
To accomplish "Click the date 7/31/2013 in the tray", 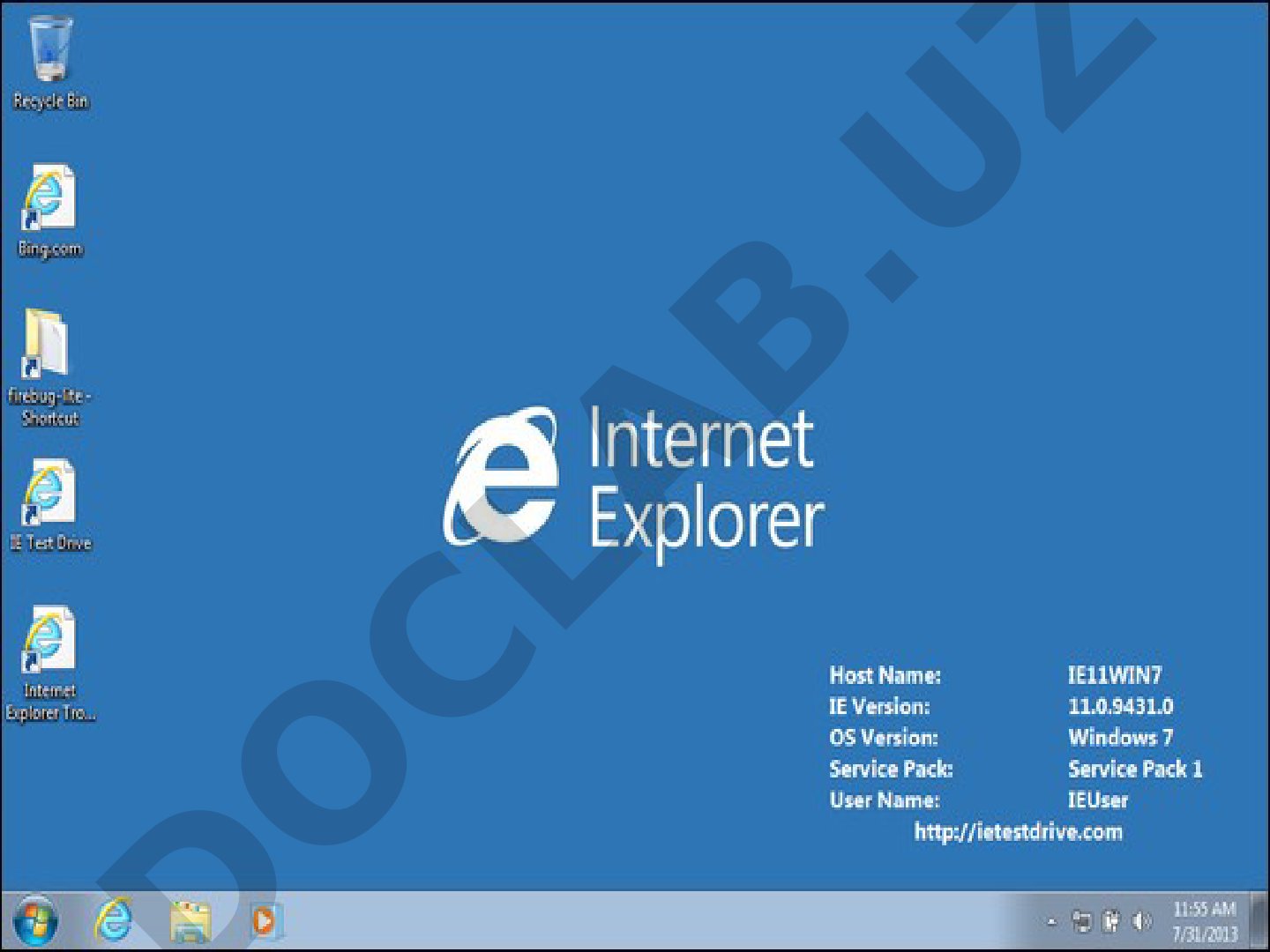I will click(1205, 933).
